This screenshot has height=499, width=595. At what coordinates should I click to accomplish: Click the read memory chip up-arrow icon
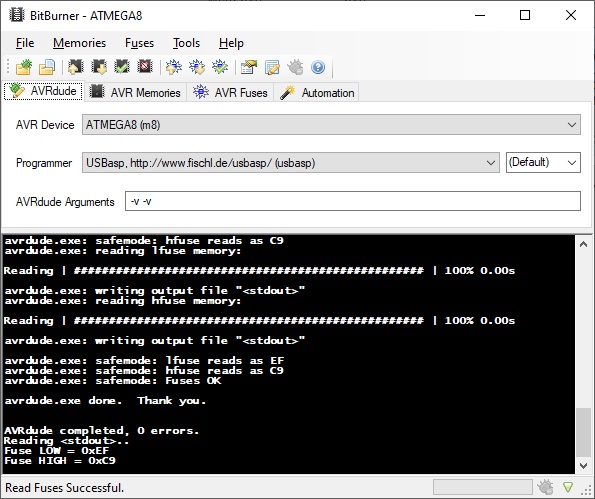(76, 67)
